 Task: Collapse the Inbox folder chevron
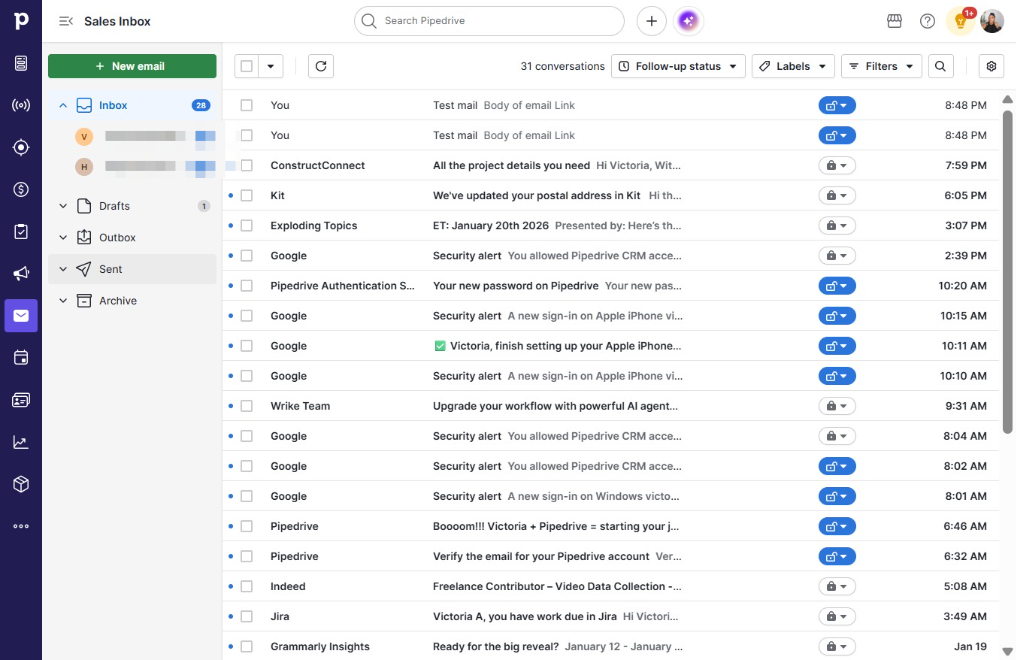point(63,105)
